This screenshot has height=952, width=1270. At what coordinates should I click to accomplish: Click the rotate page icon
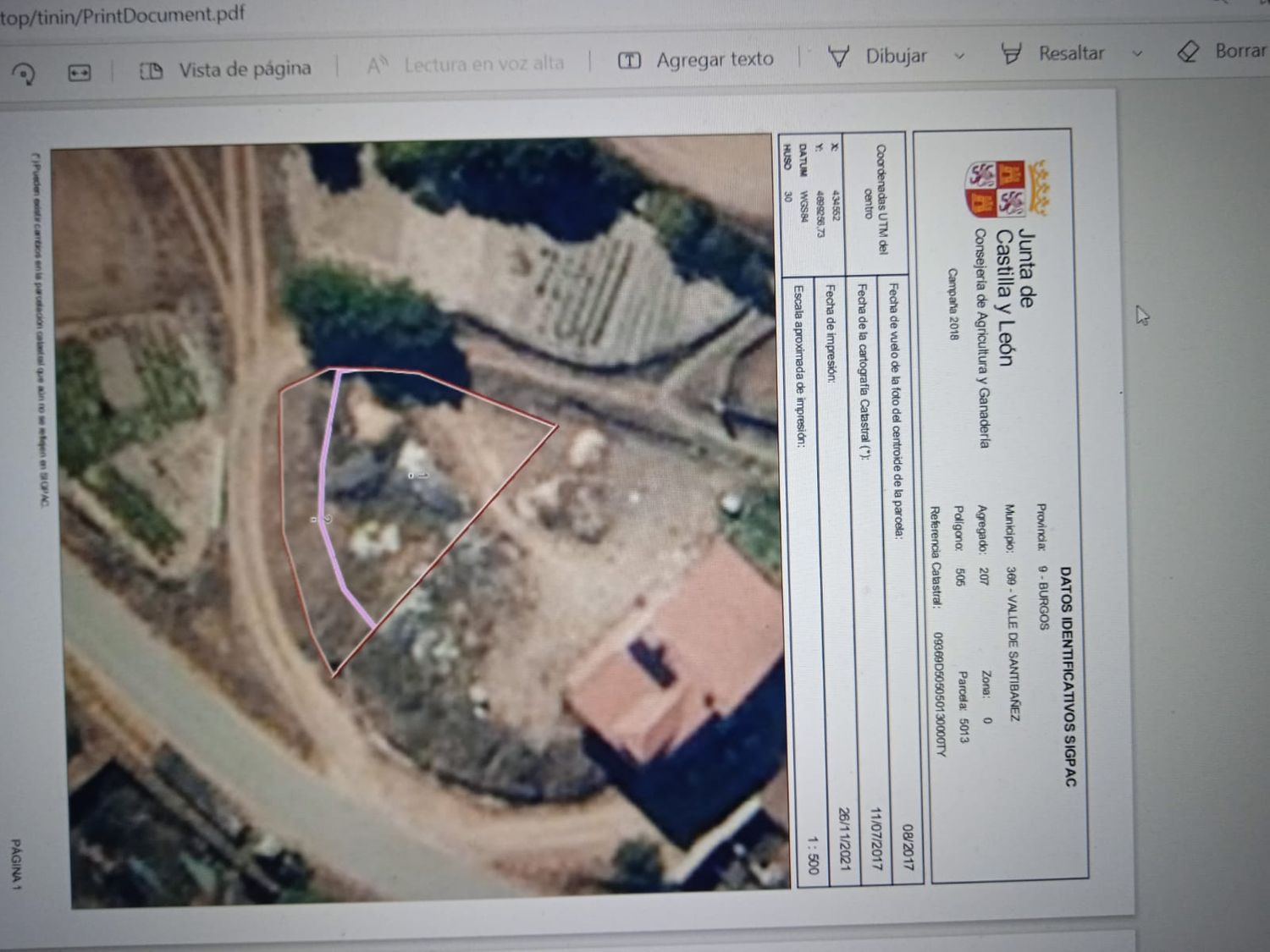(24, 74)
